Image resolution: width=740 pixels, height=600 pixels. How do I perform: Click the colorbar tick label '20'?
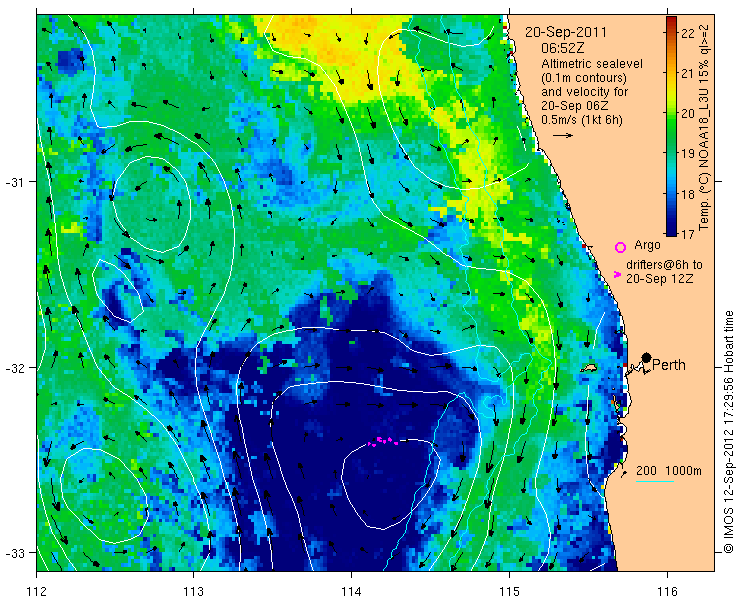tap(688, 113)
